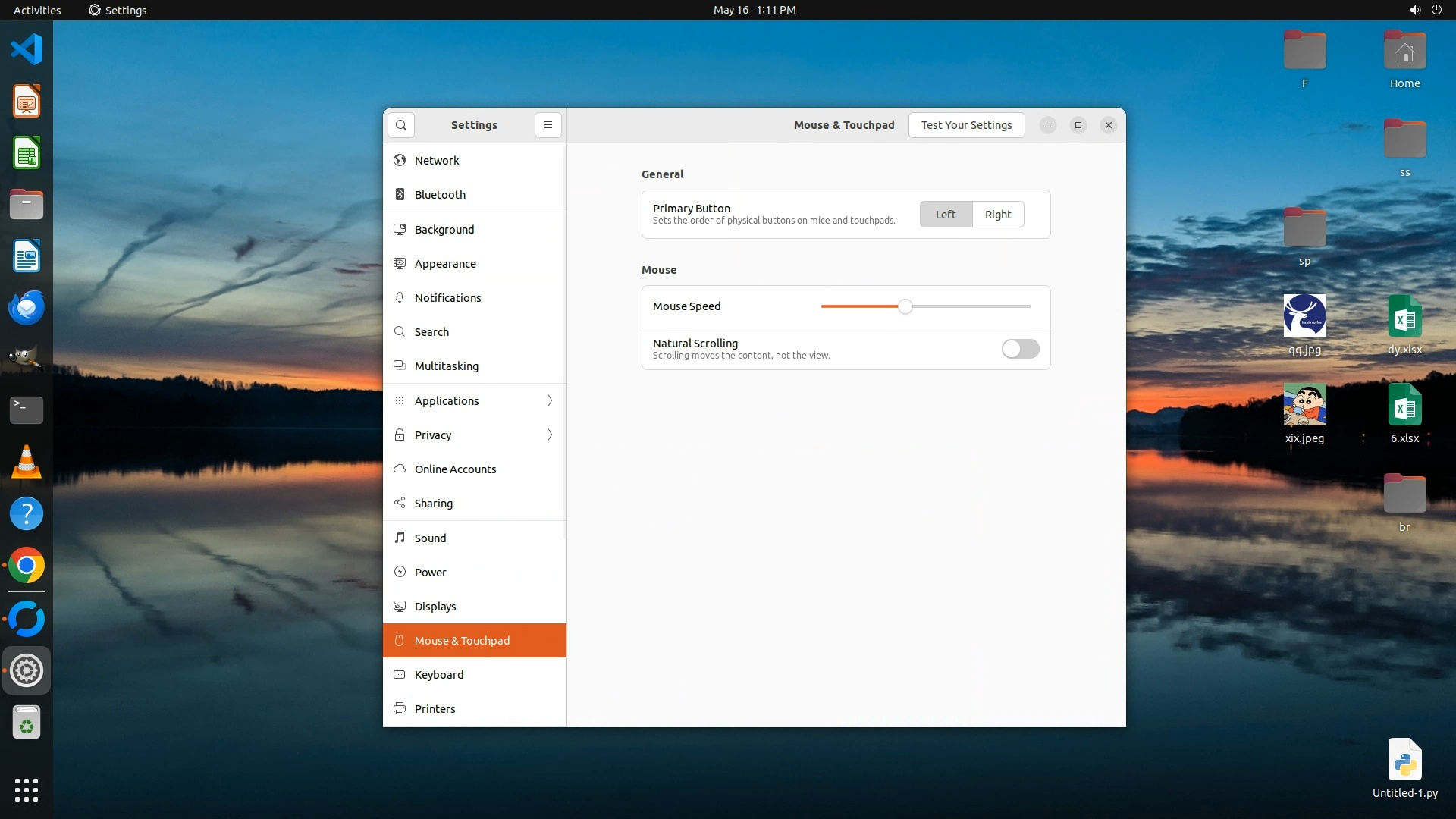Open Google Chrome from the dock
1456x819 pixels.
[x=27, y=566]
